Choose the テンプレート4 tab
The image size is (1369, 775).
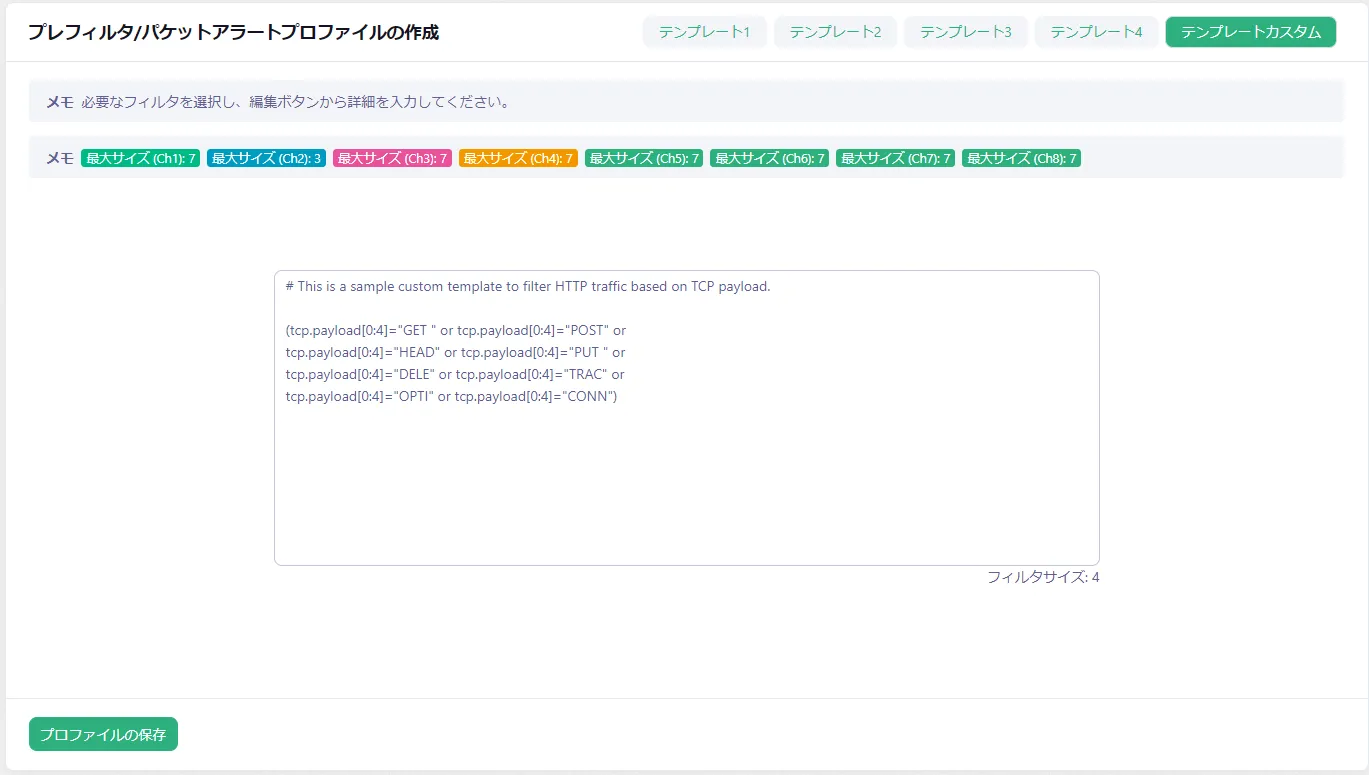coord(1096,32)
